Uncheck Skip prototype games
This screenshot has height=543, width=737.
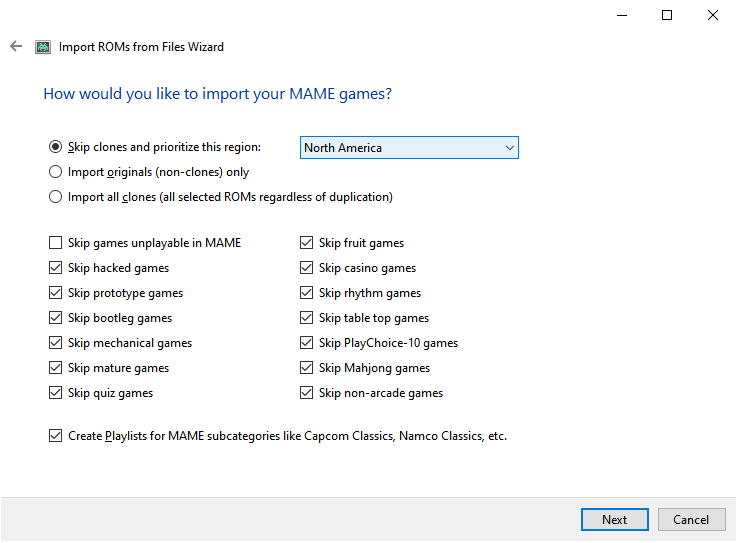pos(55,292)
